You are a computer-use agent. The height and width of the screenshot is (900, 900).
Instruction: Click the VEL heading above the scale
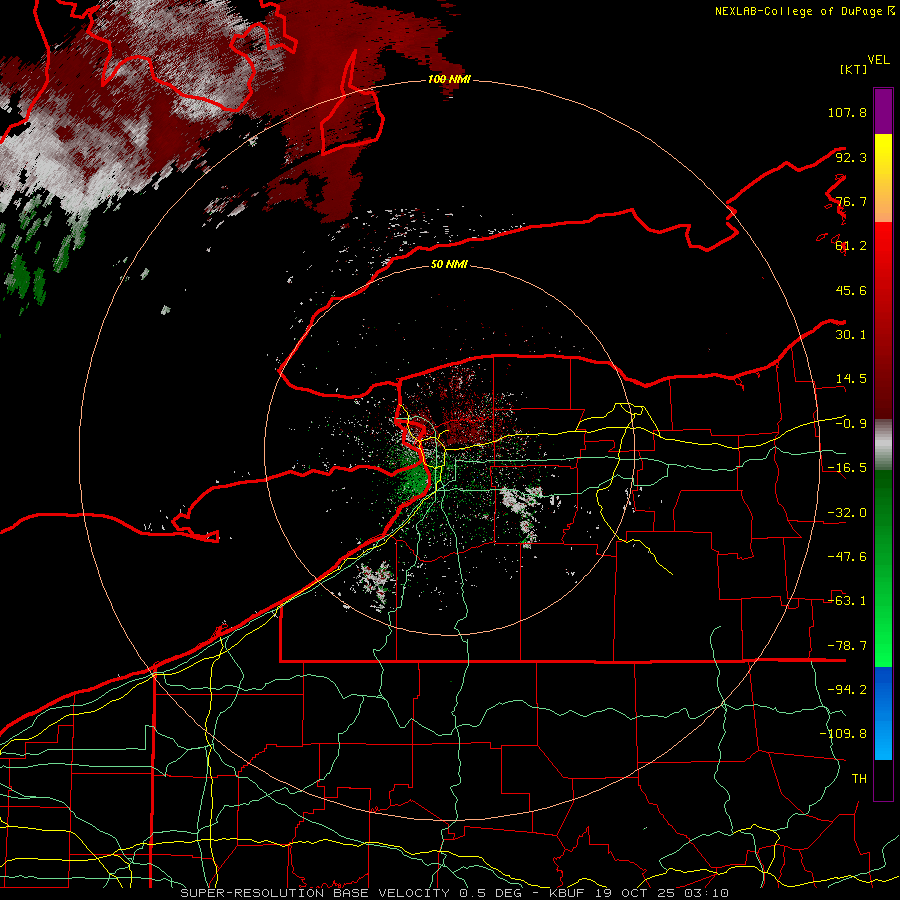[878, 60]
